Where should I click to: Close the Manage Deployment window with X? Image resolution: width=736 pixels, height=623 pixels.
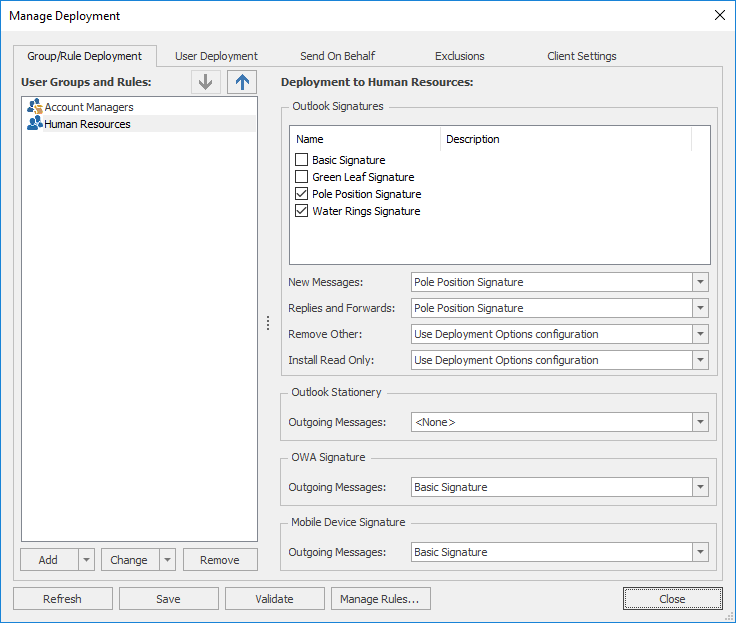coord(719,15)
